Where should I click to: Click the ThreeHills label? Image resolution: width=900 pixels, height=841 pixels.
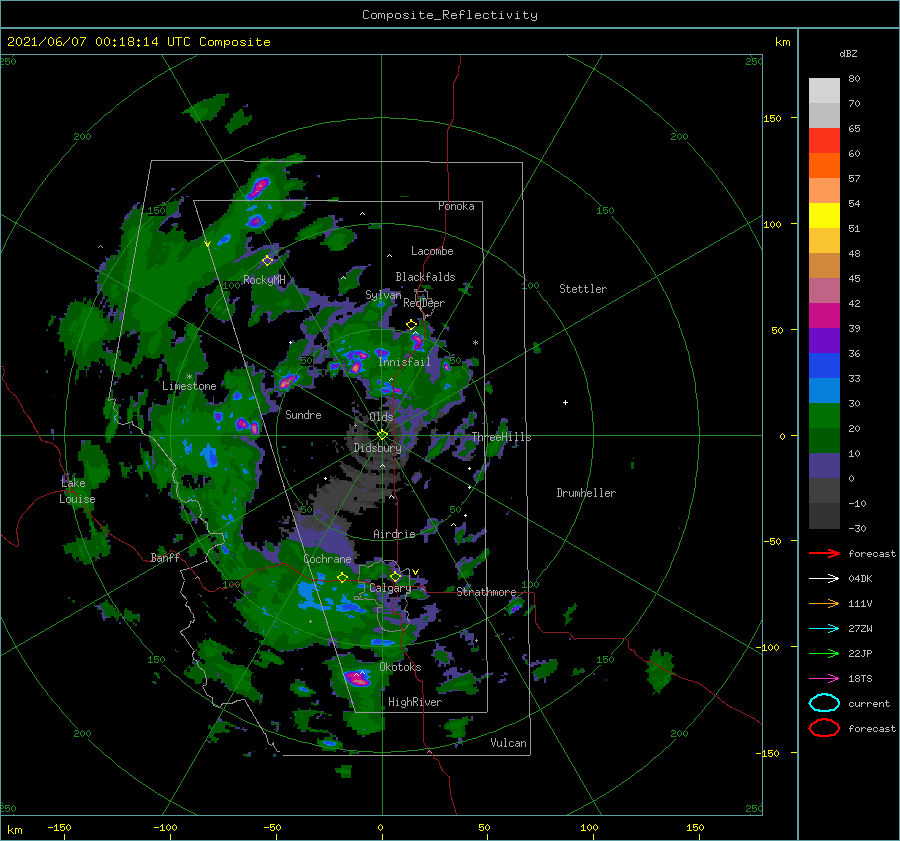501,437
